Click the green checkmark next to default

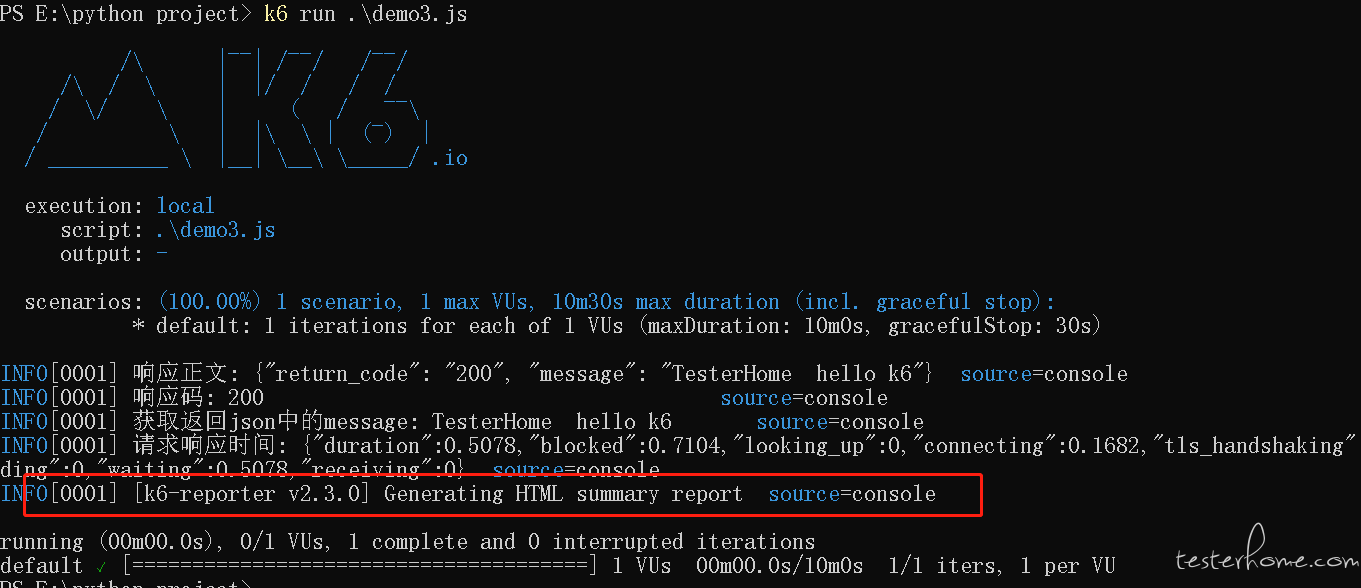coord(102,567)
